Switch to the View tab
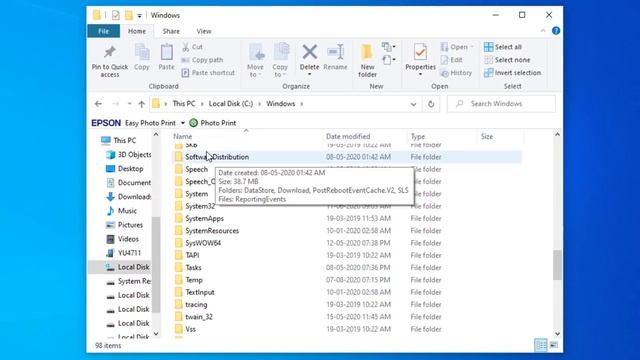This screenshot has height=360, width=640. point(204,31)
